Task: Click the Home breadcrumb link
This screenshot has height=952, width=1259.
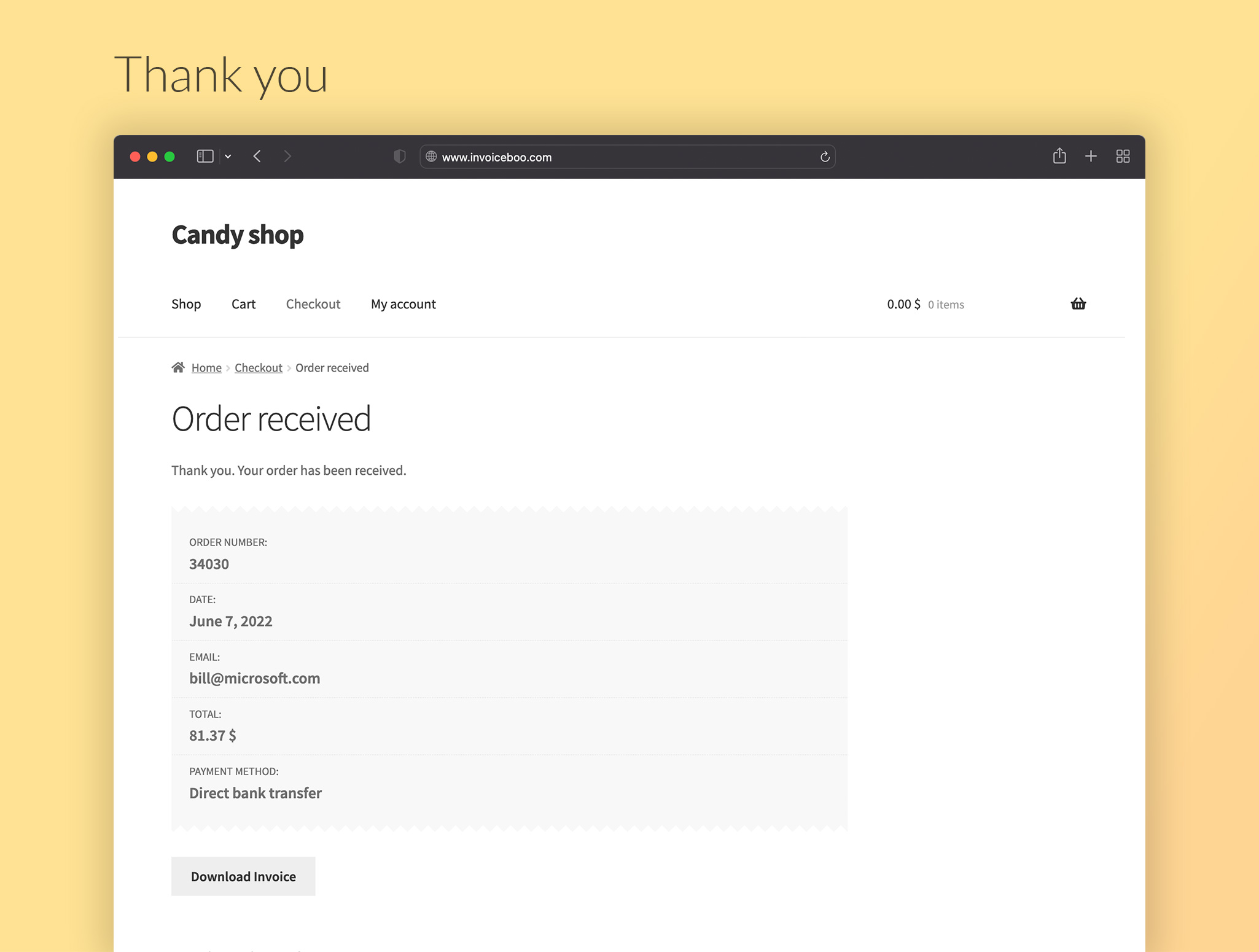Action: coord(206,368)
